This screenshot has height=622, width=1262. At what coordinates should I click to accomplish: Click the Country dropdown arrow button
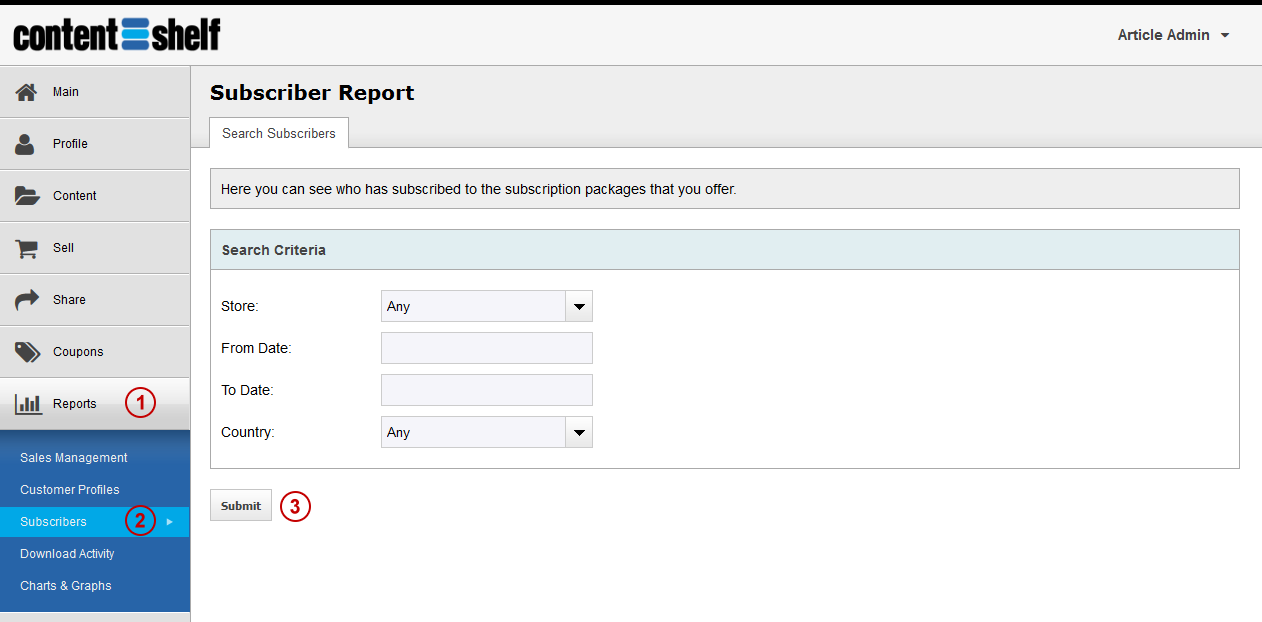pos(579,433)
